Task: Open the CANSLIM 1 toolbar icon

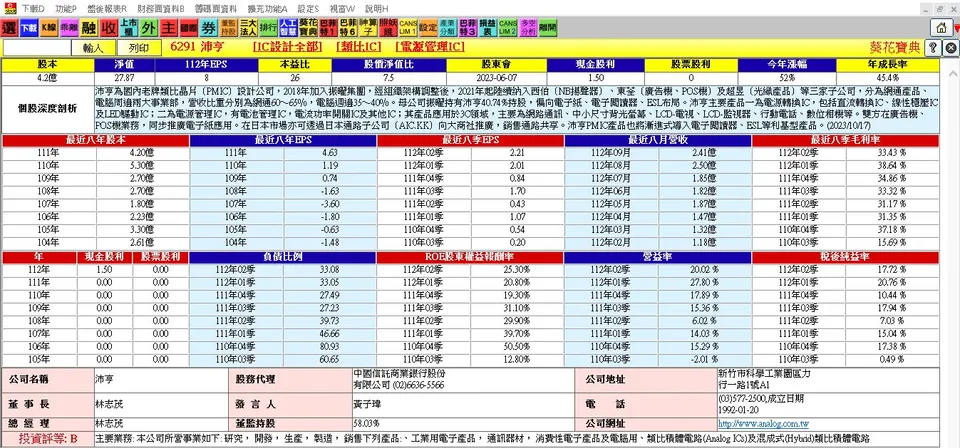Action: click(x=408, y=28)
